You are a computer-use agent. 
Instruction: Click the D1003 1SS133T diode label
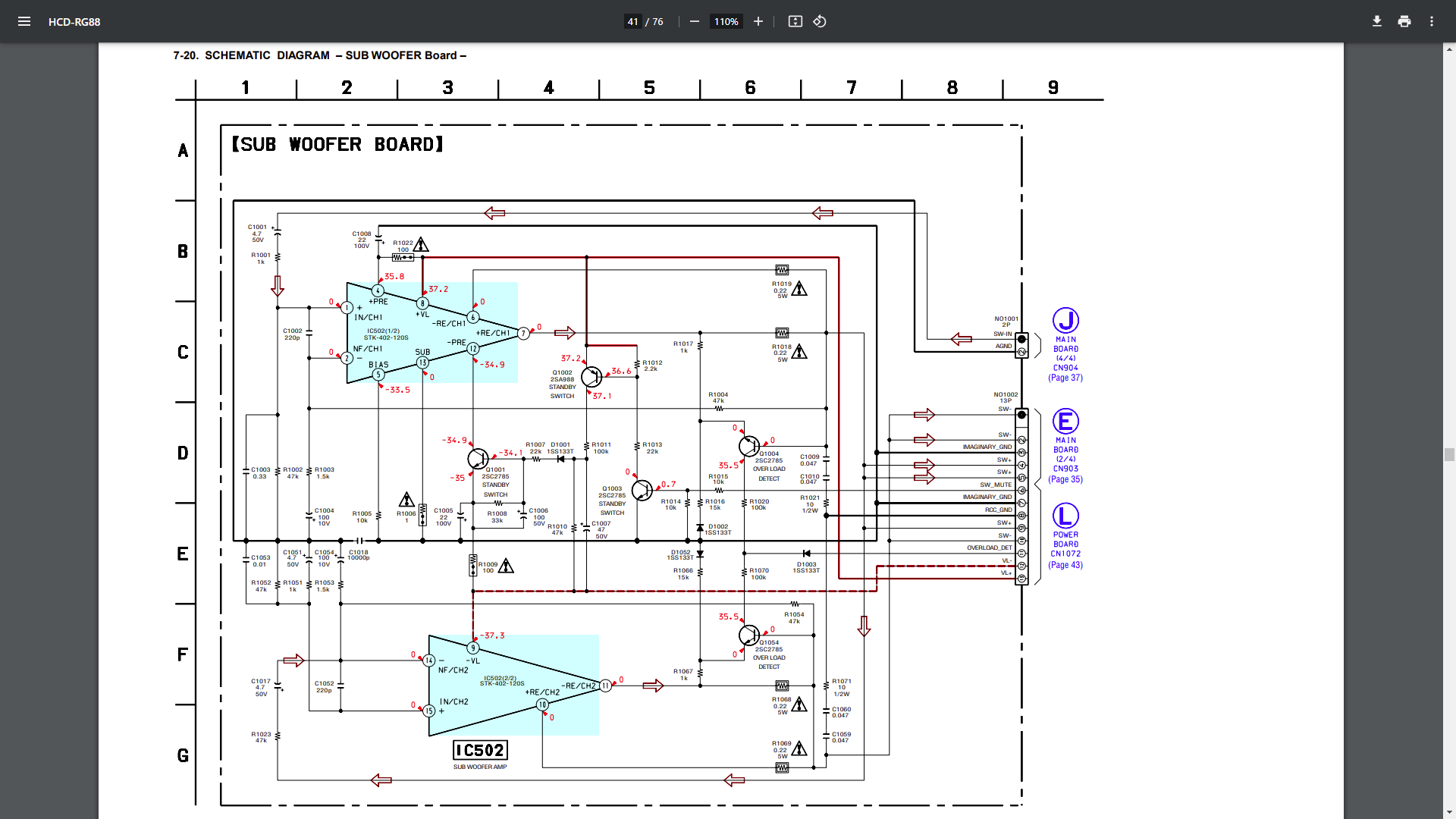(x=806, y=567)
